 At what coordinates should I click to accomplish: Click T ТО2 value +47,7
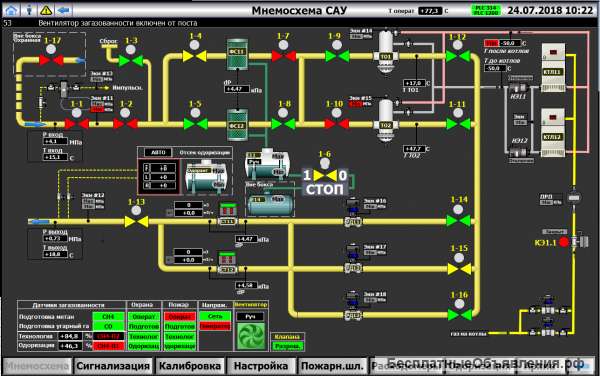pos(415,149)
